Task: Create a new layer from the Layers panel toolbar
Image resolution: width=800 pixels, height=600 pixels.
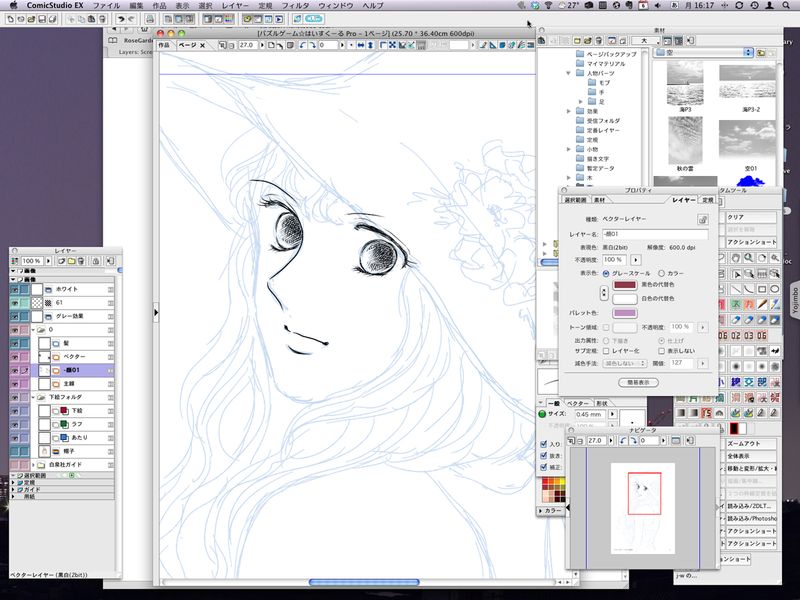Action: click(x=62, y=261)
